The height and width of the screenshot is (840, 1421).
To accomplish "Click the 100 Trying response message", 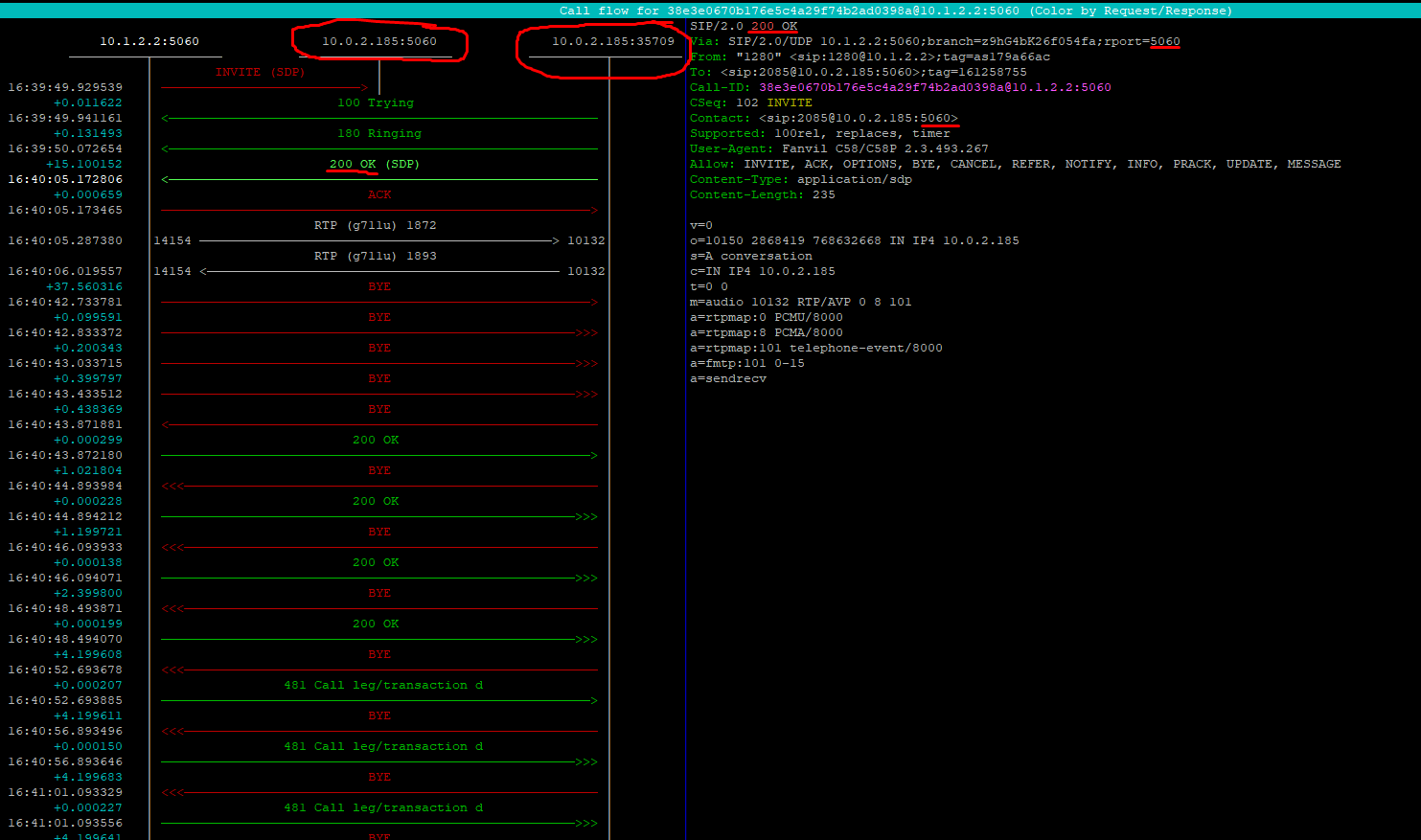I will (376, 103).
